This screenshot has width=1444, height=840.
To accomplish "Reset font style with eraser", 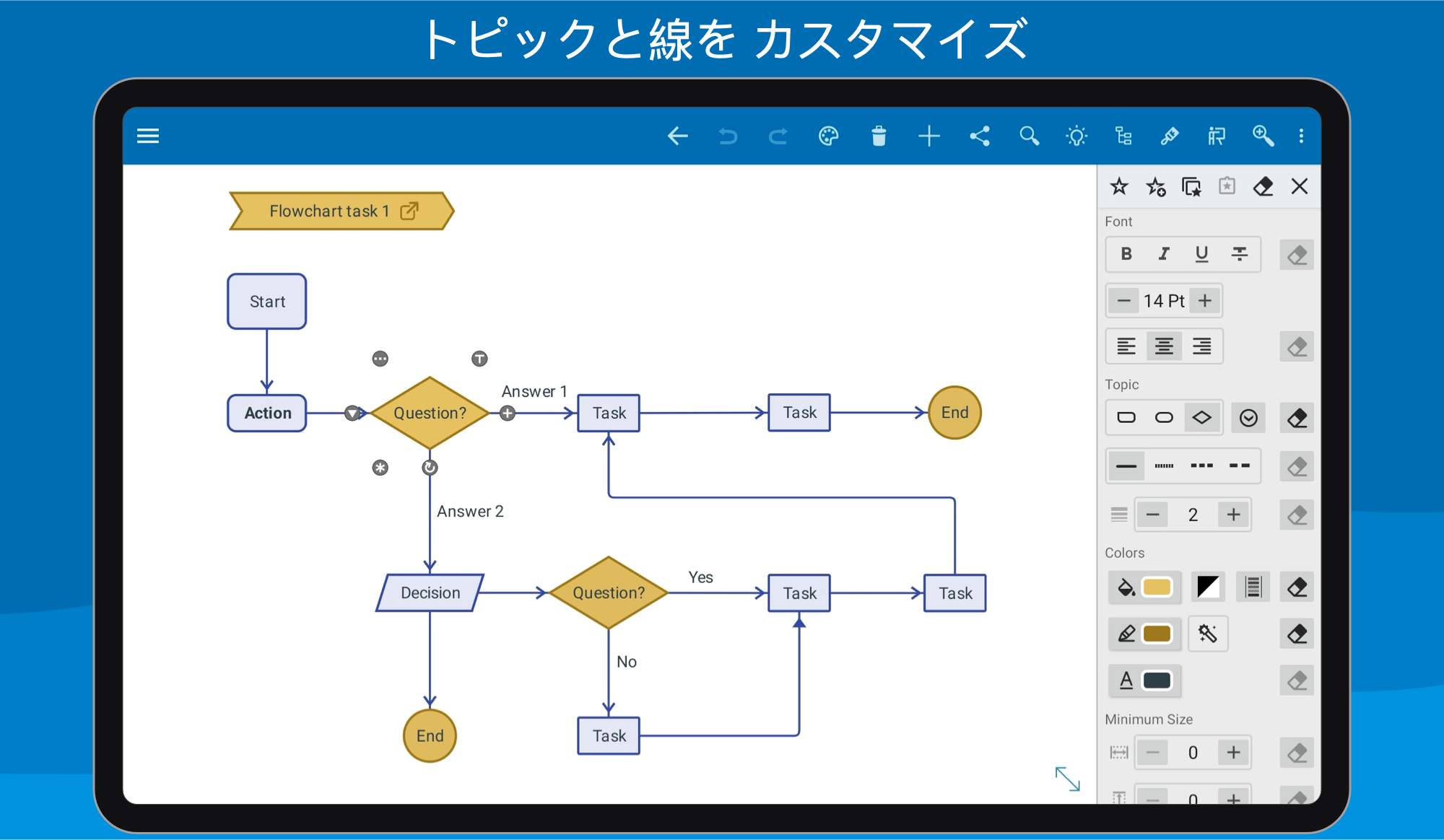I will click(1297, 255).
